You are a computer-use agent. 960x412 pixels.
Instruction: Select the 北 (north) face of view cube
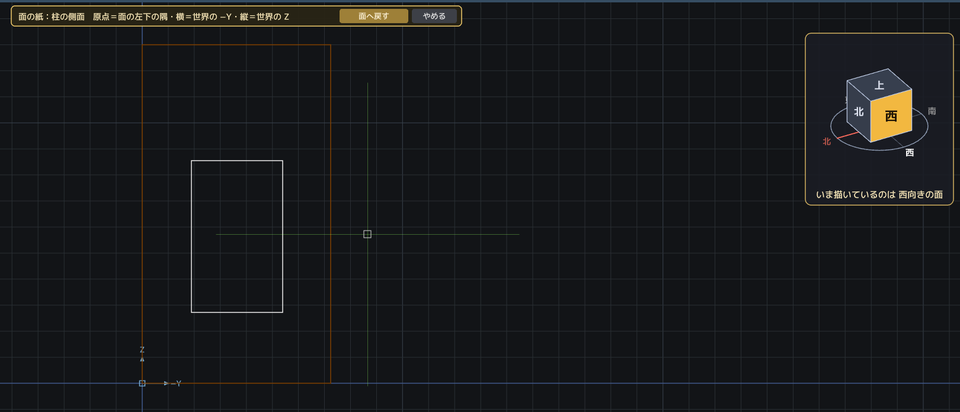click(858, 112)
